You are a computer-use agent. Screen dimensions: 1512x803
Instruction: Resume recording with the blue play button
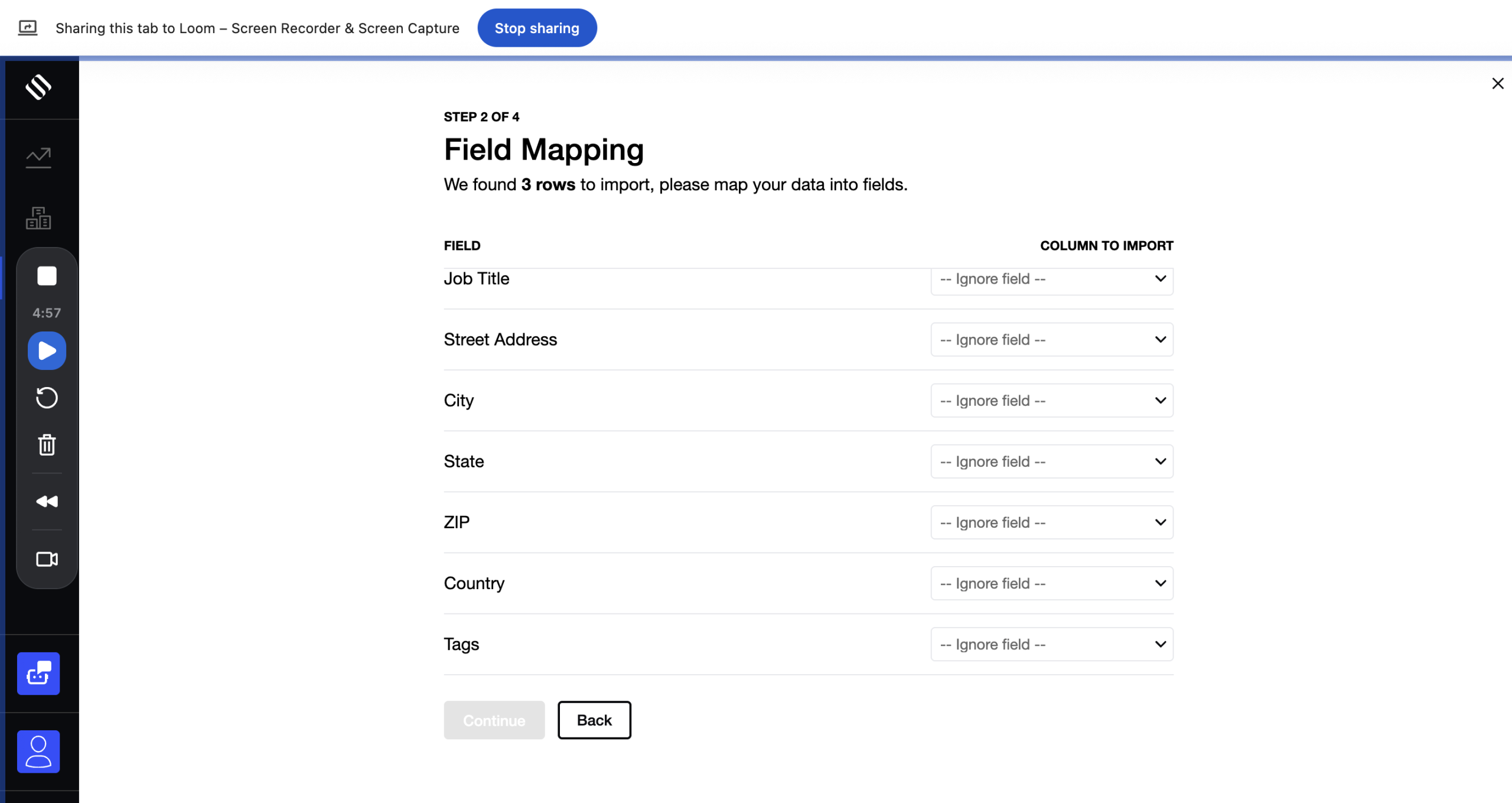coord(47,351)
